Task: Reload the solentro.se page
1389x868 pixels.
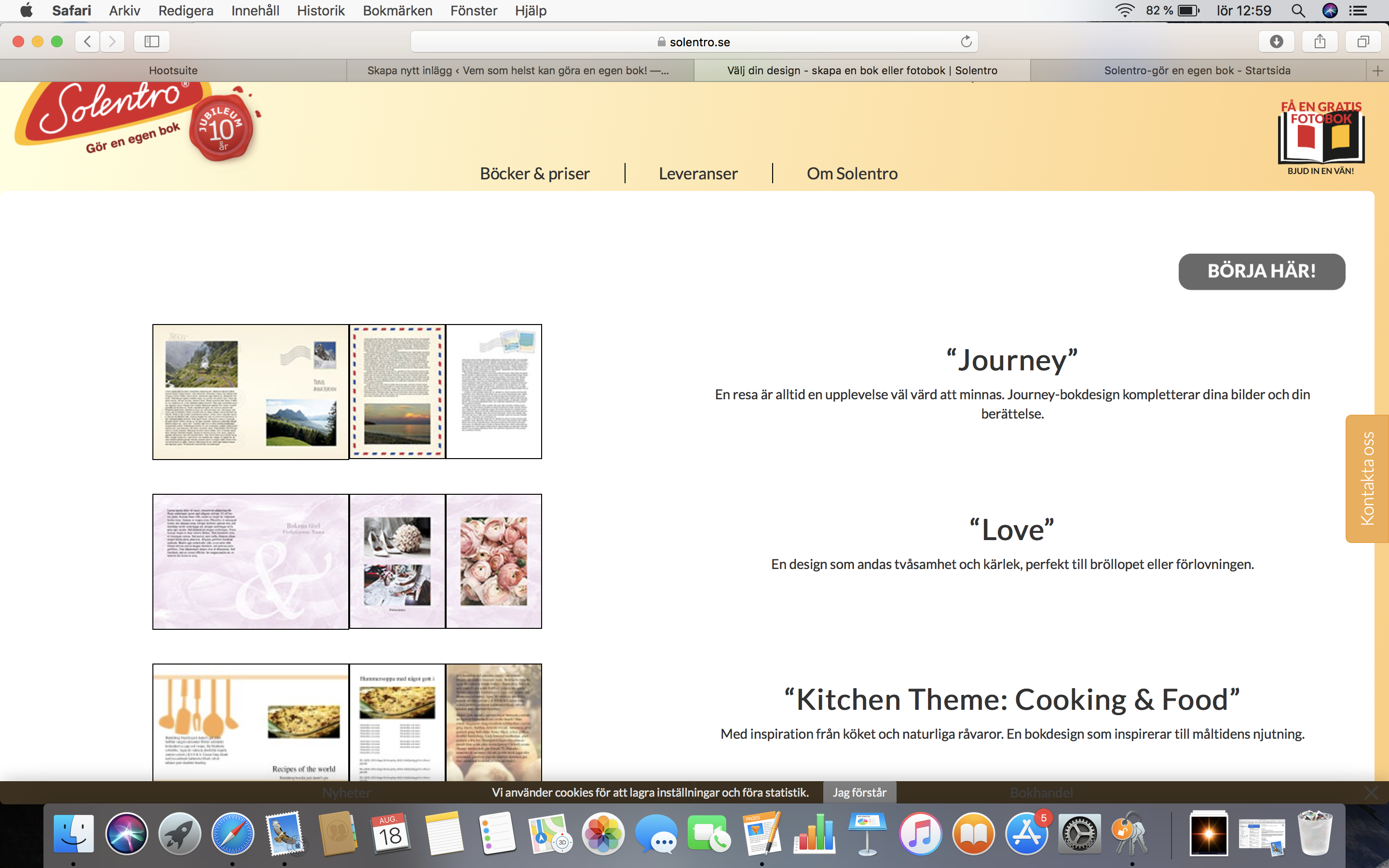Action: [966, 41]
